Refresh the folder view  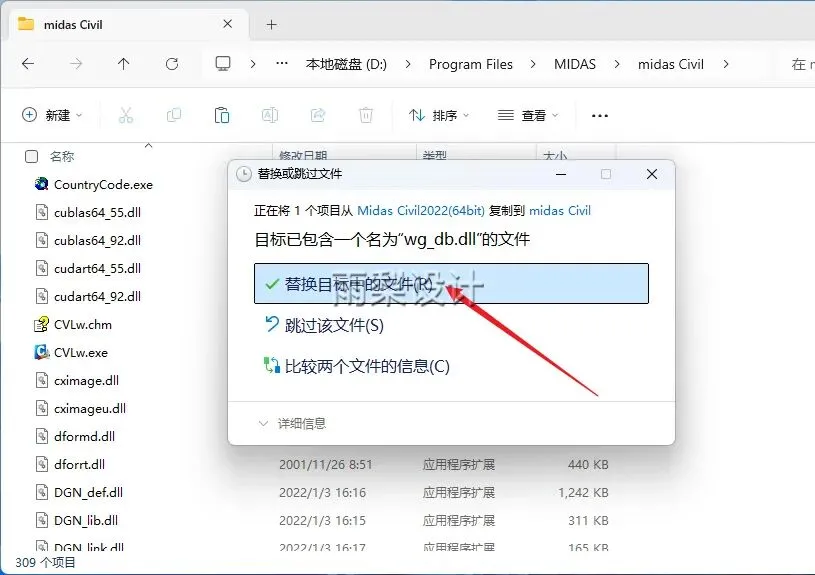point(172,64)
